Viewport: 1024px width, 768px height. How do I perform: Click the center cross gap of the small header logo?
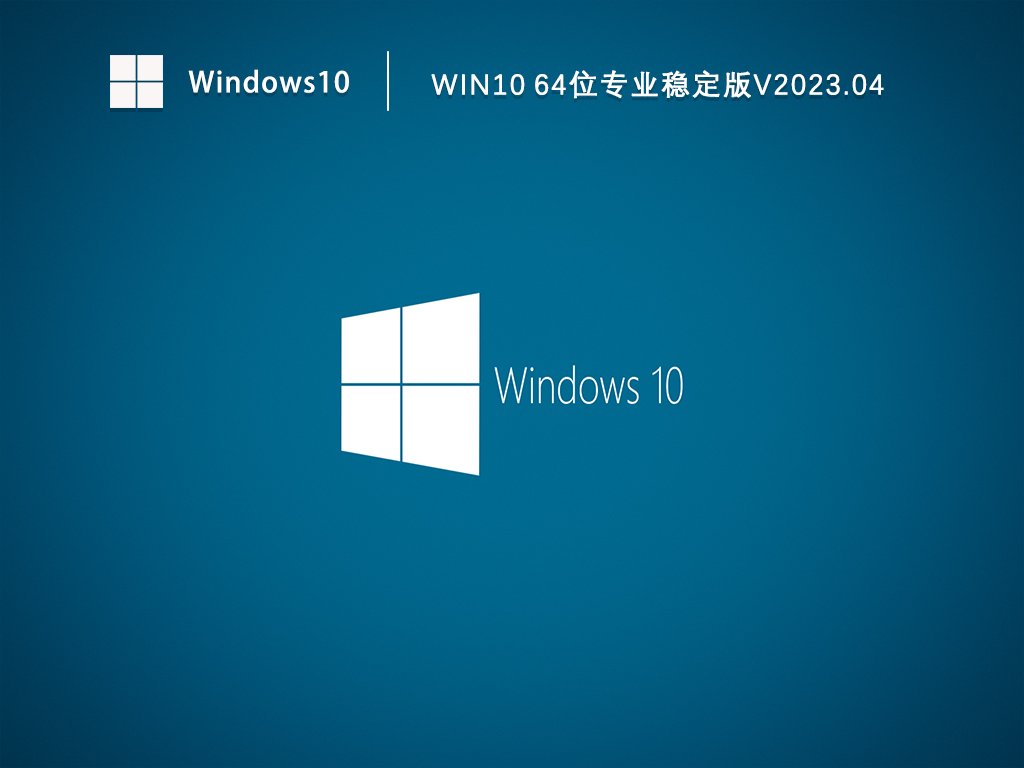[136, 81]
